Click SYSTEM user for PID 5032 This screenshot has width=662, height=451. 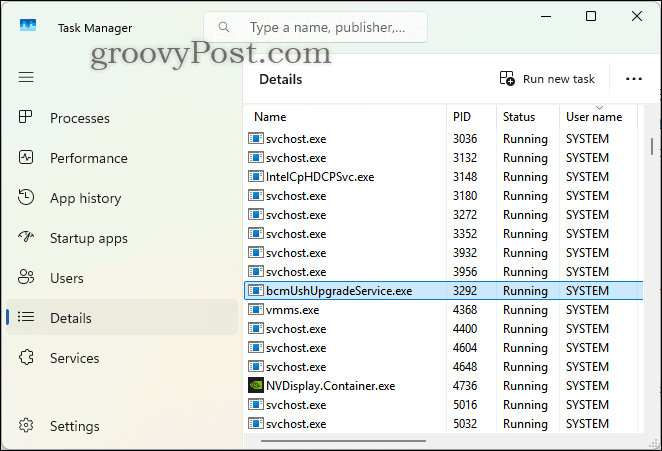[587, 424]
